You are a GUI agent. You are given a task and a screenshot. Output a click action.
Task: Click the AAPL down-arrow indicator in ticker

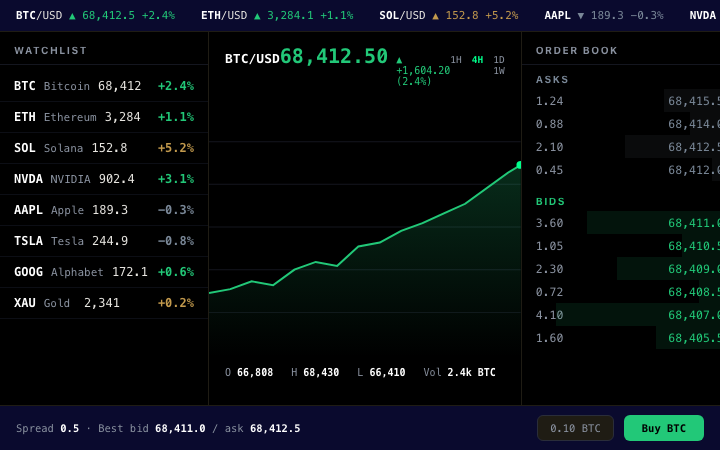tap(580, 16)
